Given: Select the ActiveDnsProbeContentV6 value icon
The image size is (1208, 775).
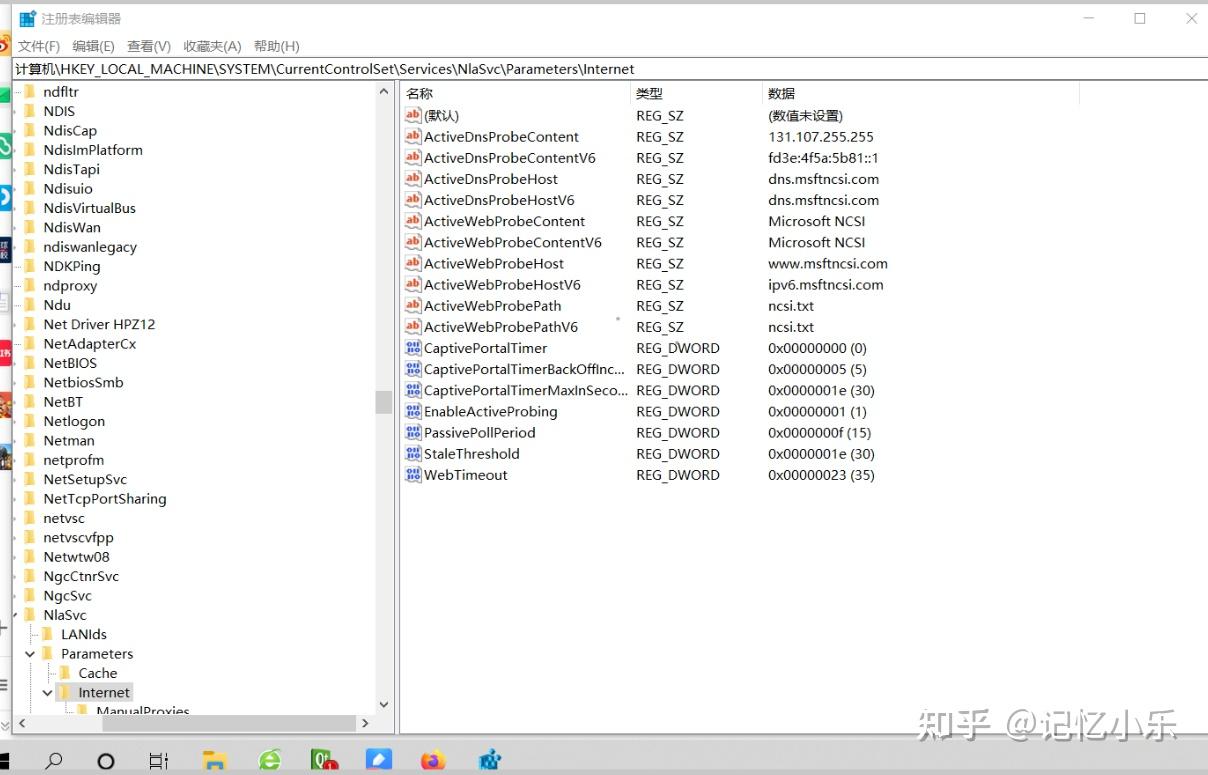Looking at the screenshot, I should [x=413, y=157].
